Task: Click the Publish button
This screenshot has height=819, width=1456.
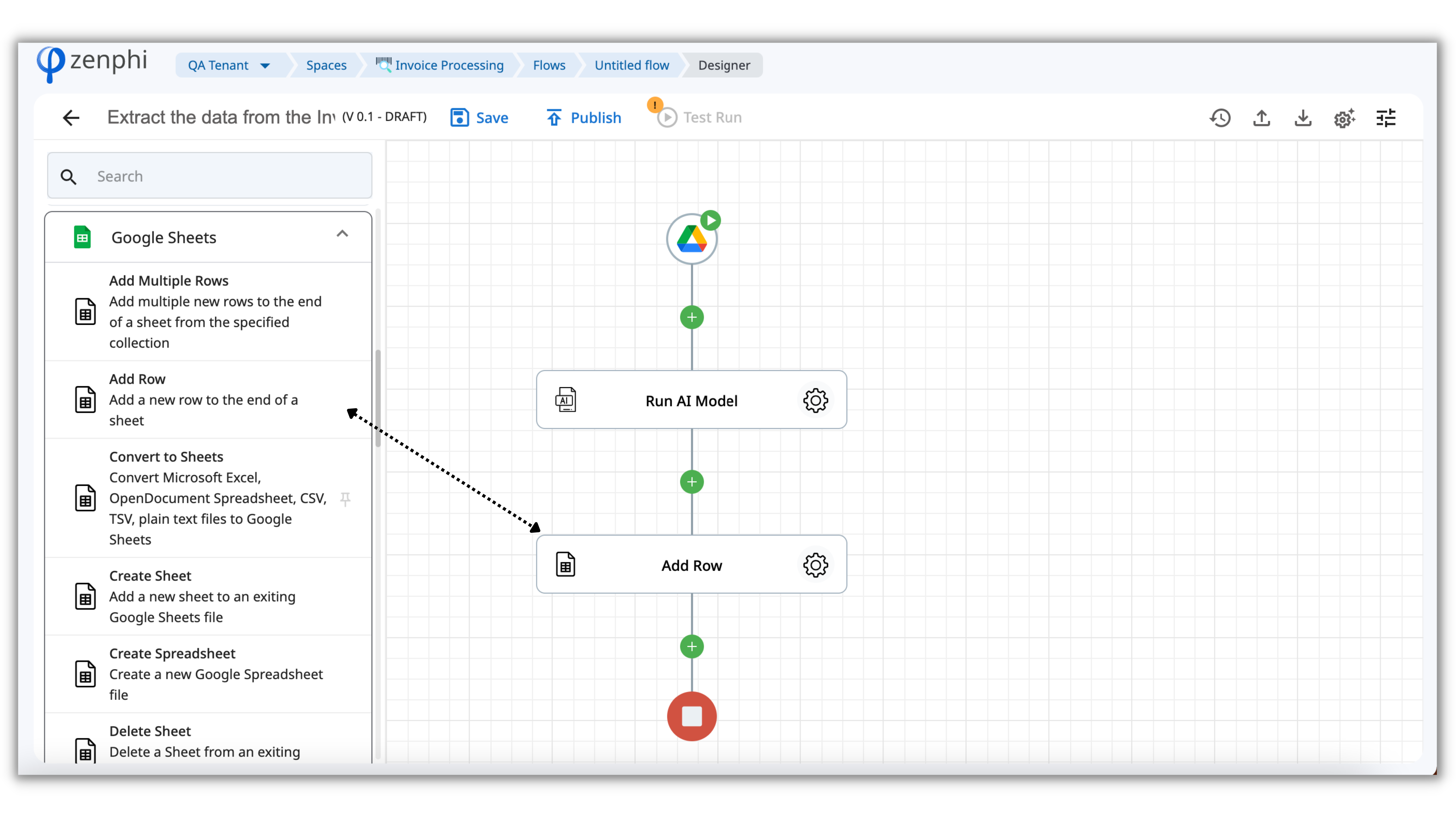Action: tap(584, 118)
